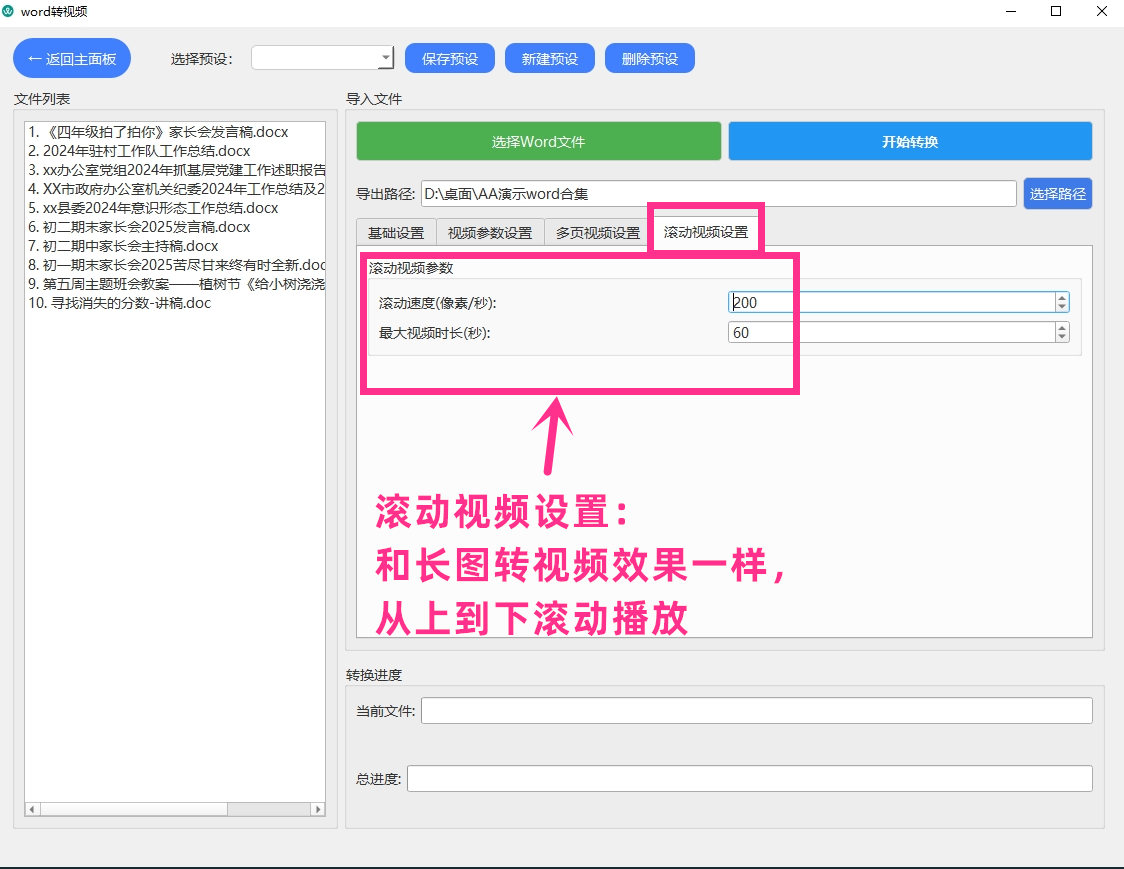The width and height of the screenshot is (1124, 869).
Task: Switch to the 基础设置 tab
Action: coord(396,233)
